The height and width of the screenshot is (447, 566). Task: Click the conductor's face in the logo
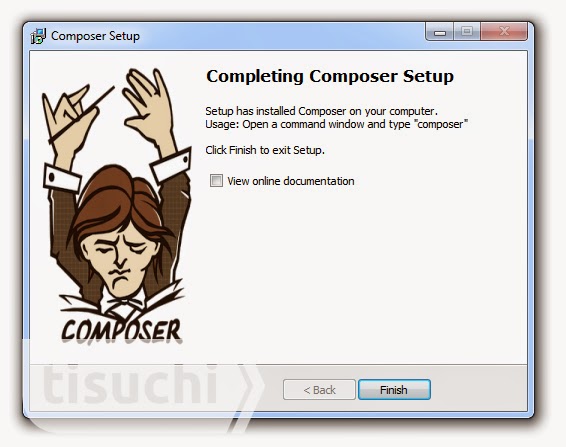[x=118, y=259]
